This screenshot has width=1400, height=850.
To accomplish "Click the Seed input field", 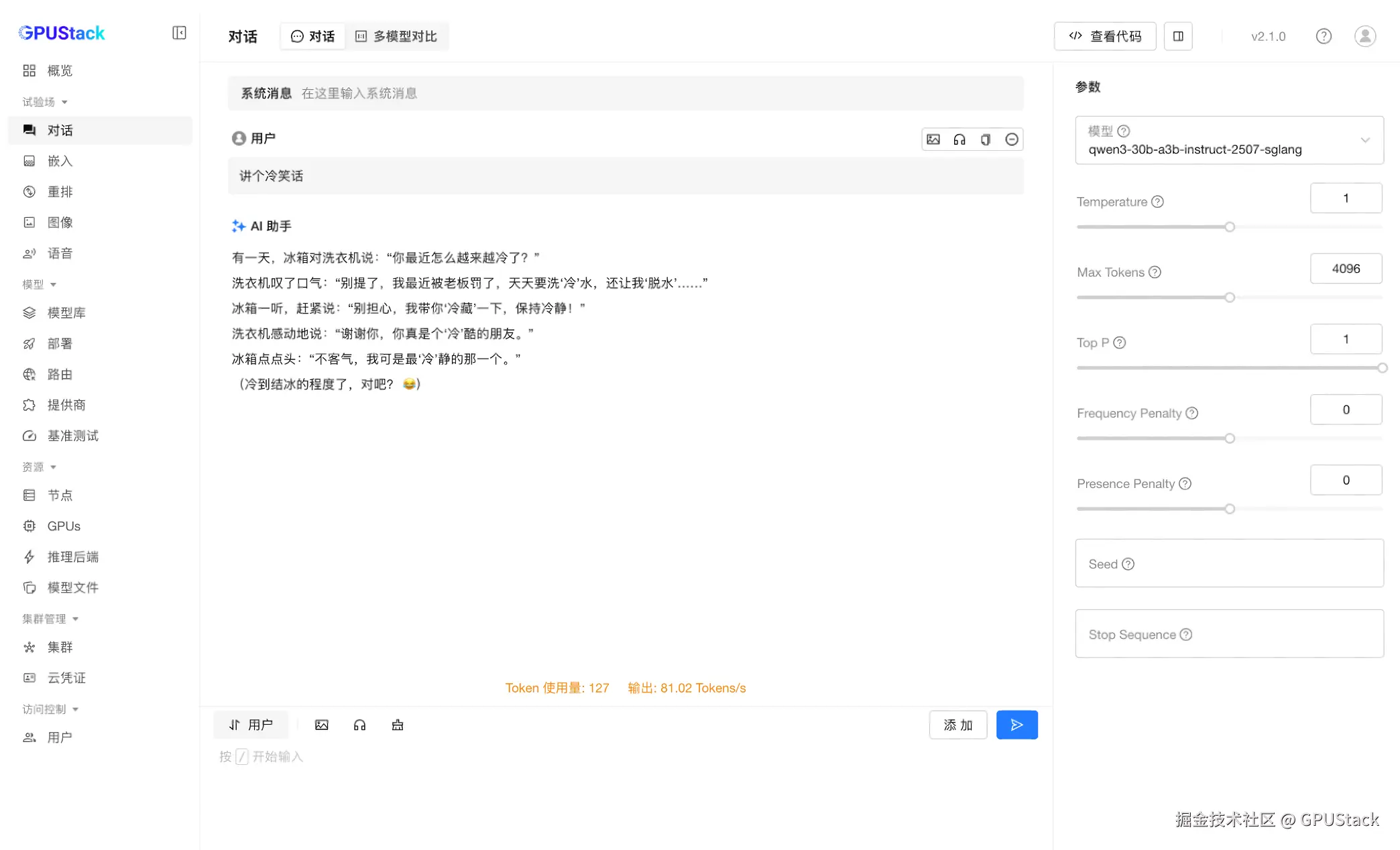I will (x=1229, y=564).
